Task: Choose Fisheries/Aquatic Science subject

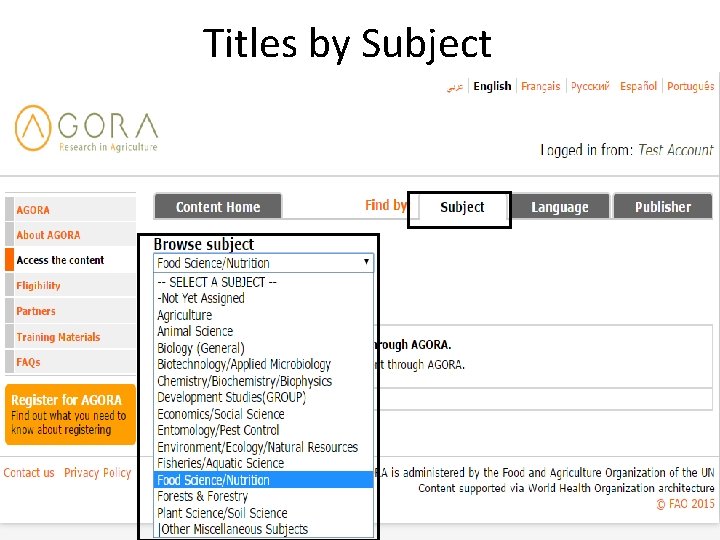Action: coord(264,463)
